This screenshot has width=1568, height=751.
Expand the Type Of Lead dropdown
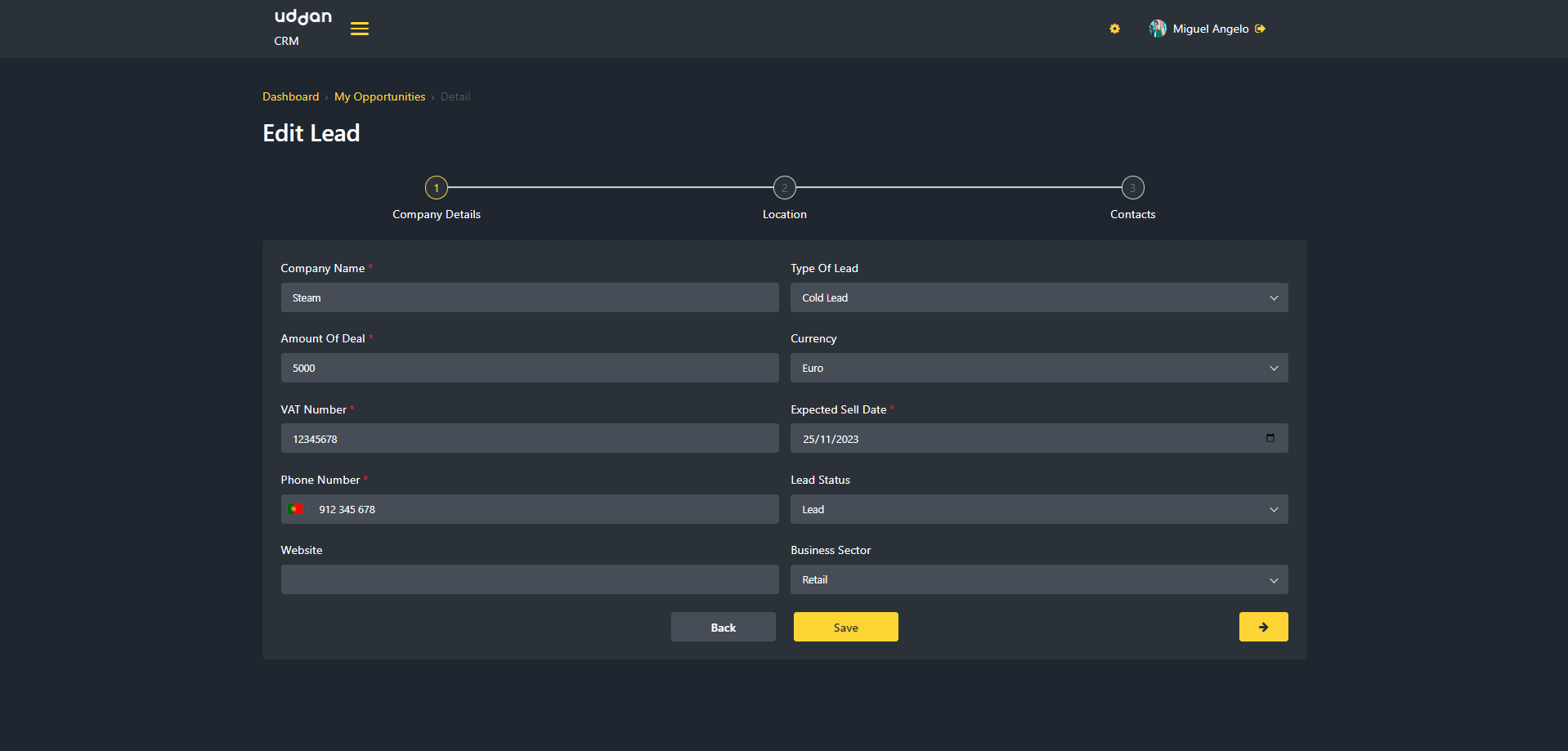1038,297
